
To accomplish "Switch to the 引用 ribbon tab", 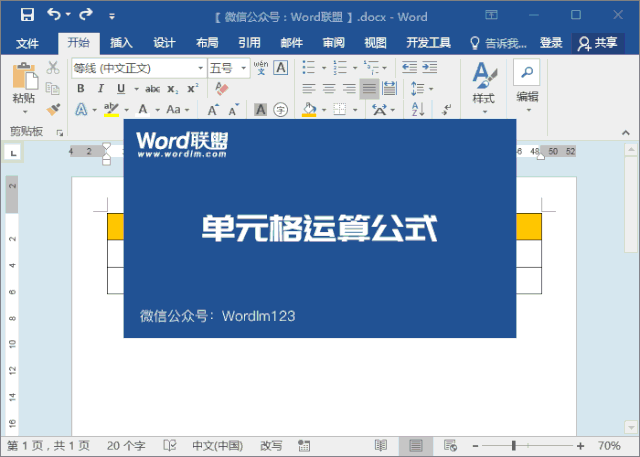I will coord(249,42).
